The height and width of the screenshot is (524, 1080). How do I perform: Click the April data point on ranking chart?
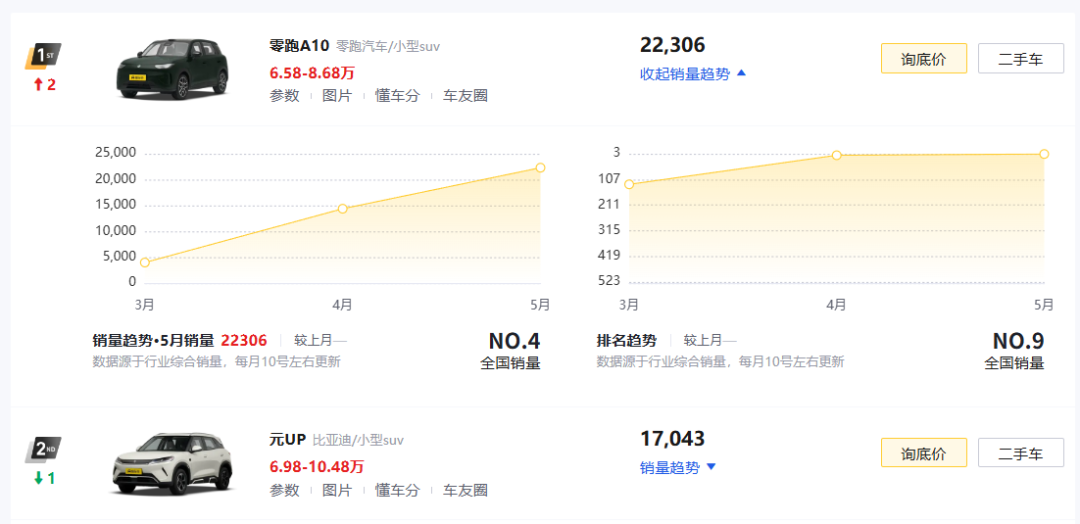pyautogui.click(x=836, y=155)
